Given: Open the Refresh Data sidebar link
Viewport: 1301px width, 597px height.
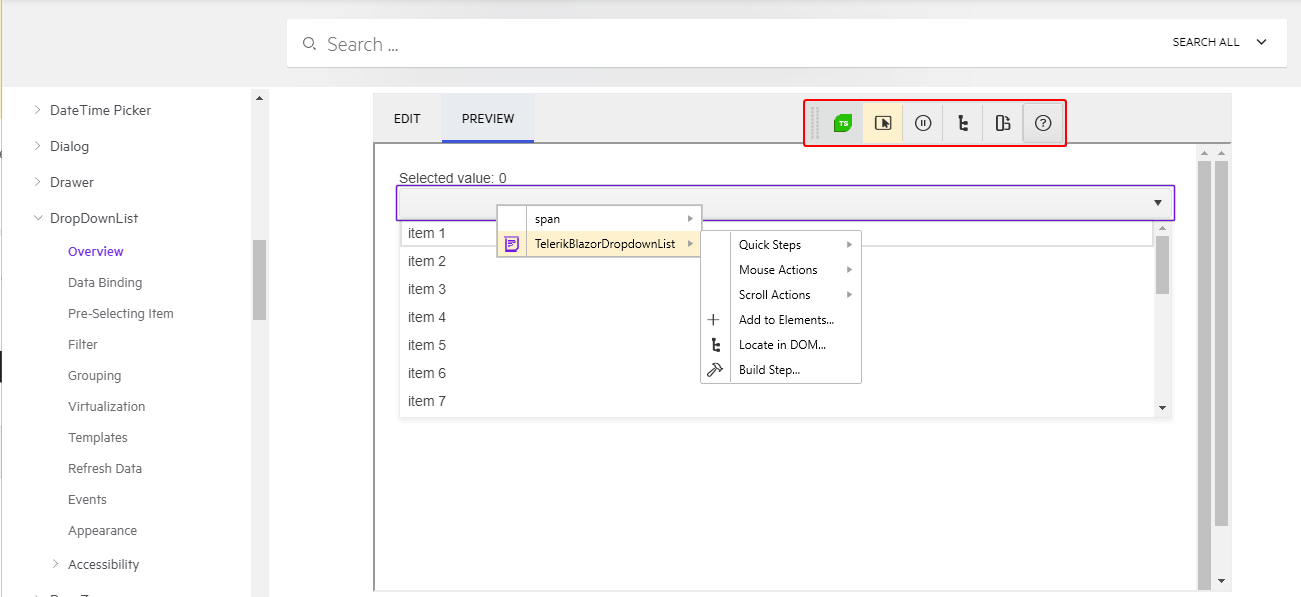Looking at the screenshot, I should coord(105,468).
